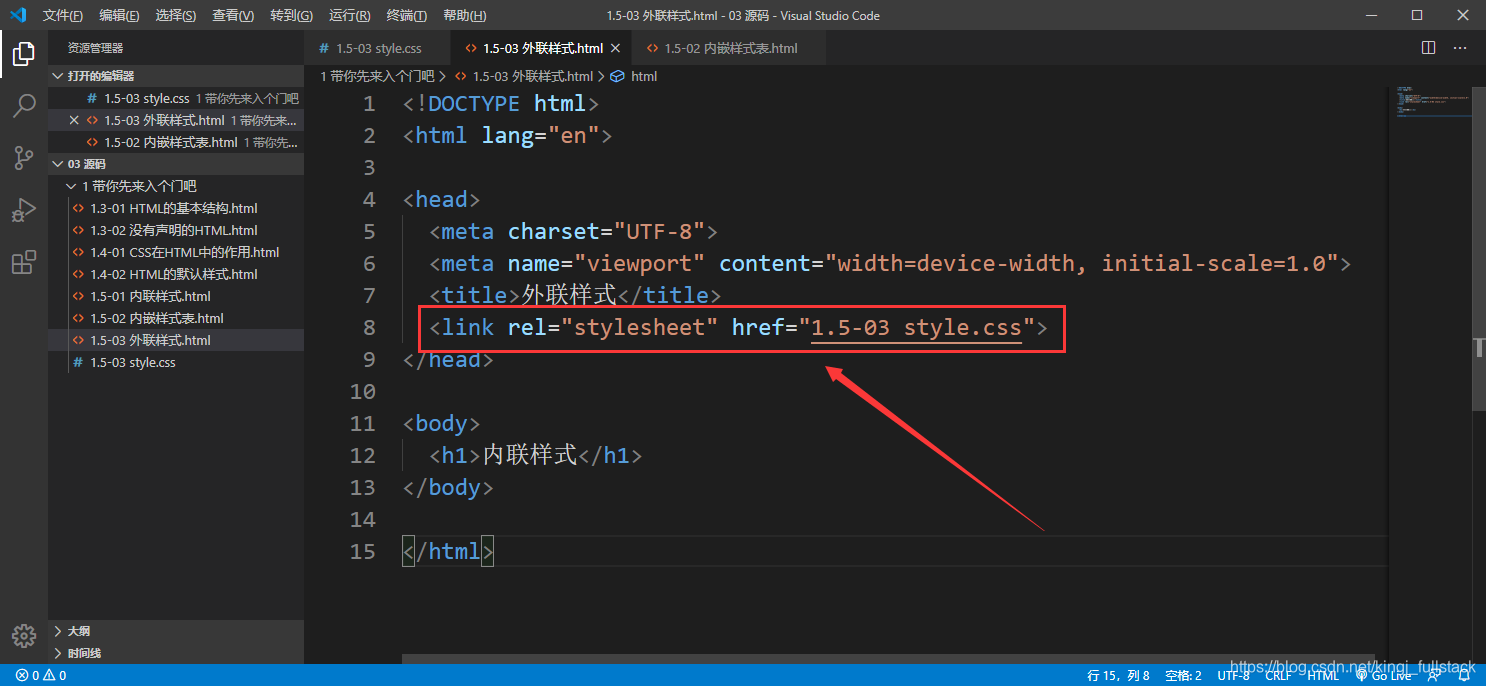Open the 编辑(E) menu
The width and height of the screenshot is (1486, 686).
pos(119,15)
